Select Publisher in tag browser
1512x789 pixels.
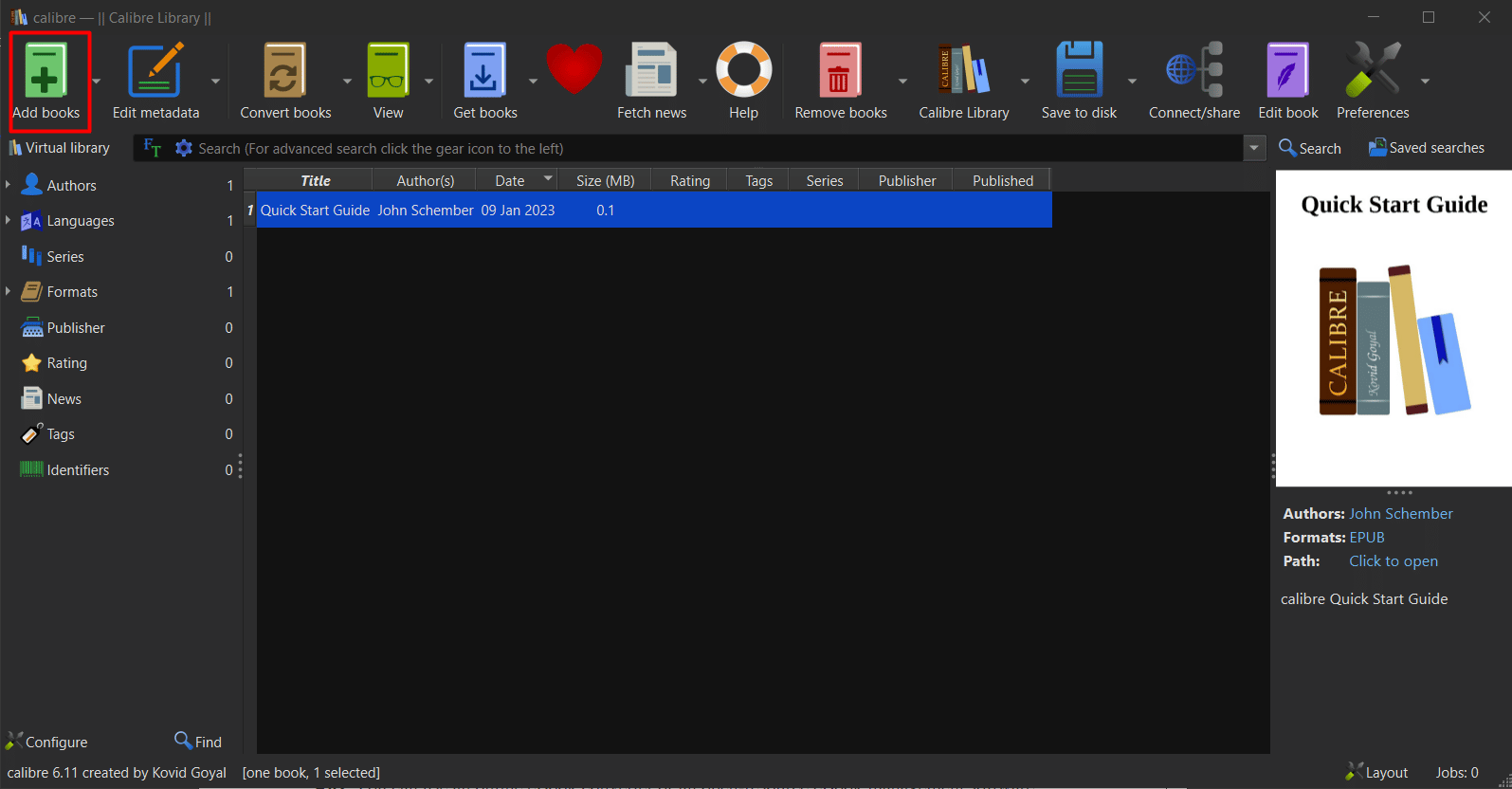click(76, 327)
